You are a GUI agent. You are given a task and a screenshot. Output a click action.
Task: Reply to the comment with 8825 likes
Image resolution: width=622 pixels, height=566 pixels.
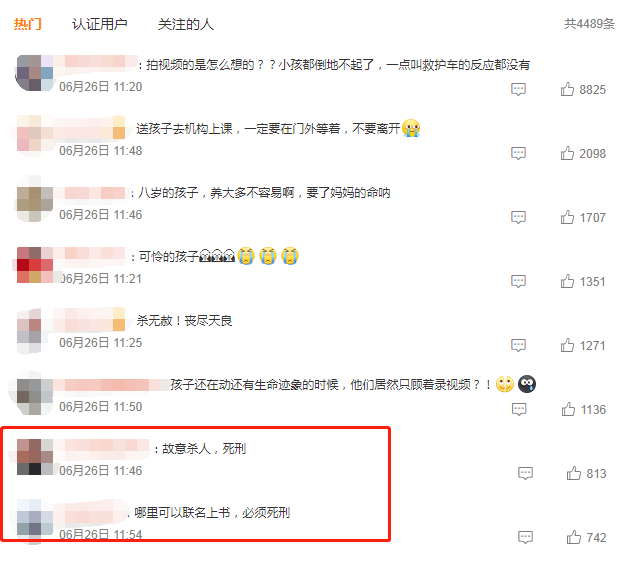518,89
